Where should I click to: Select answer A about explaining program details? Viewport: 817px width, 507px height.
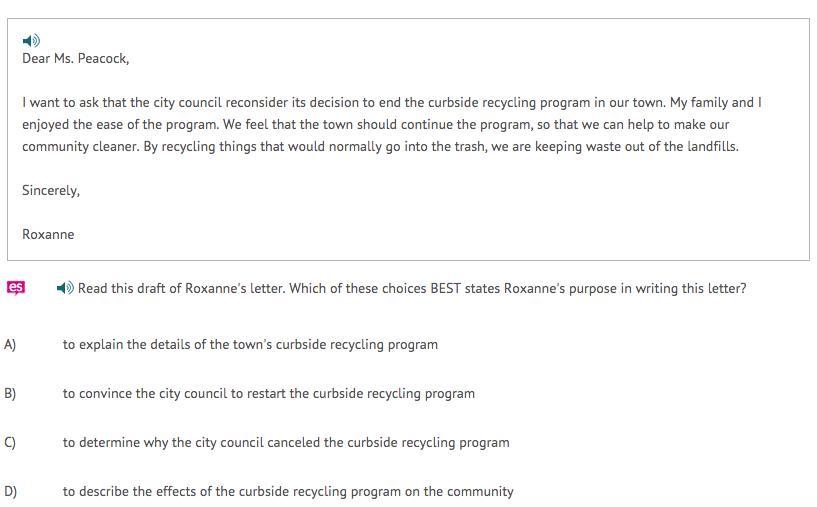[x=250, y=345]
